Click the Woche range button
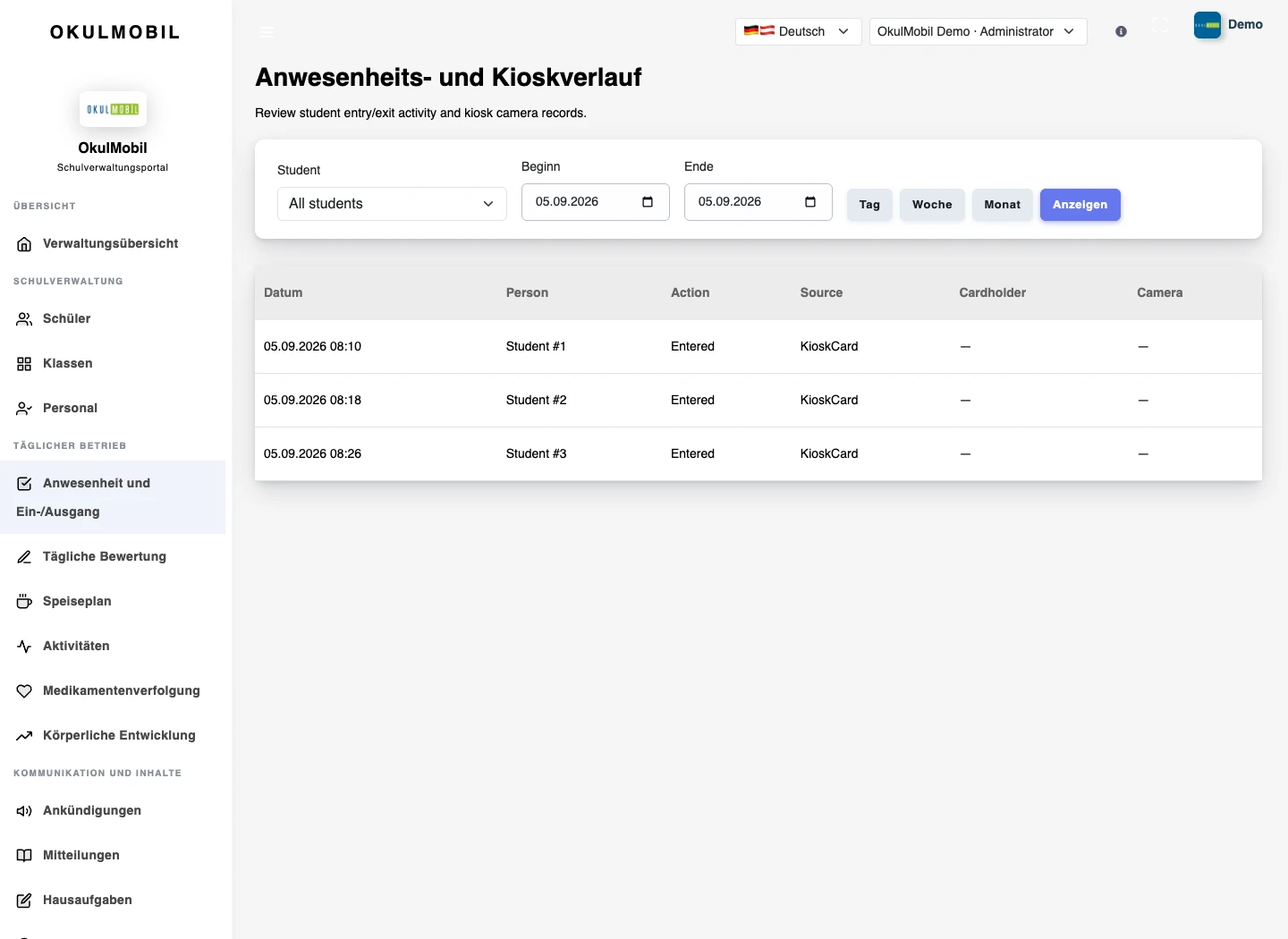Image resolution: width=1288 pixels, height=939 pixels. pyautogui.click(x=932, y=205)
